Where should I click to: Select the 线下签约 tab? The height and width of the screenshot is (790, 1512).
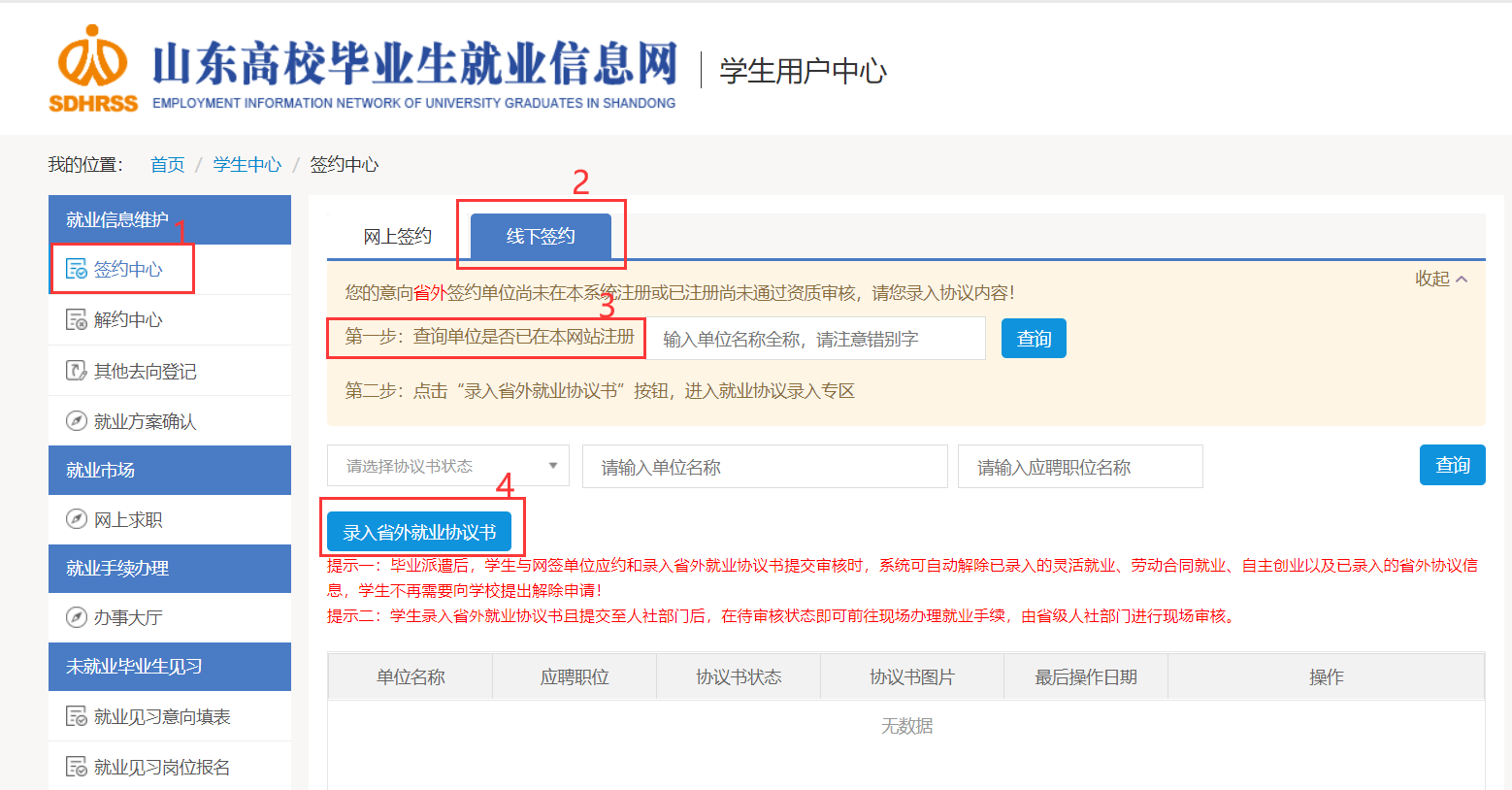tap(541, 237)
